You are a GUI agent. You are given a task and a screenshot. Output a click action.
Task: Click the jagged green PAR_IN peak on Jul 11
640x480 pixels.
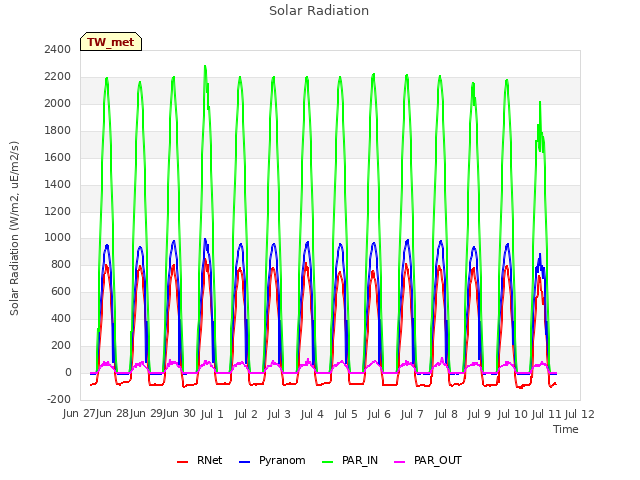click(540, 102)
